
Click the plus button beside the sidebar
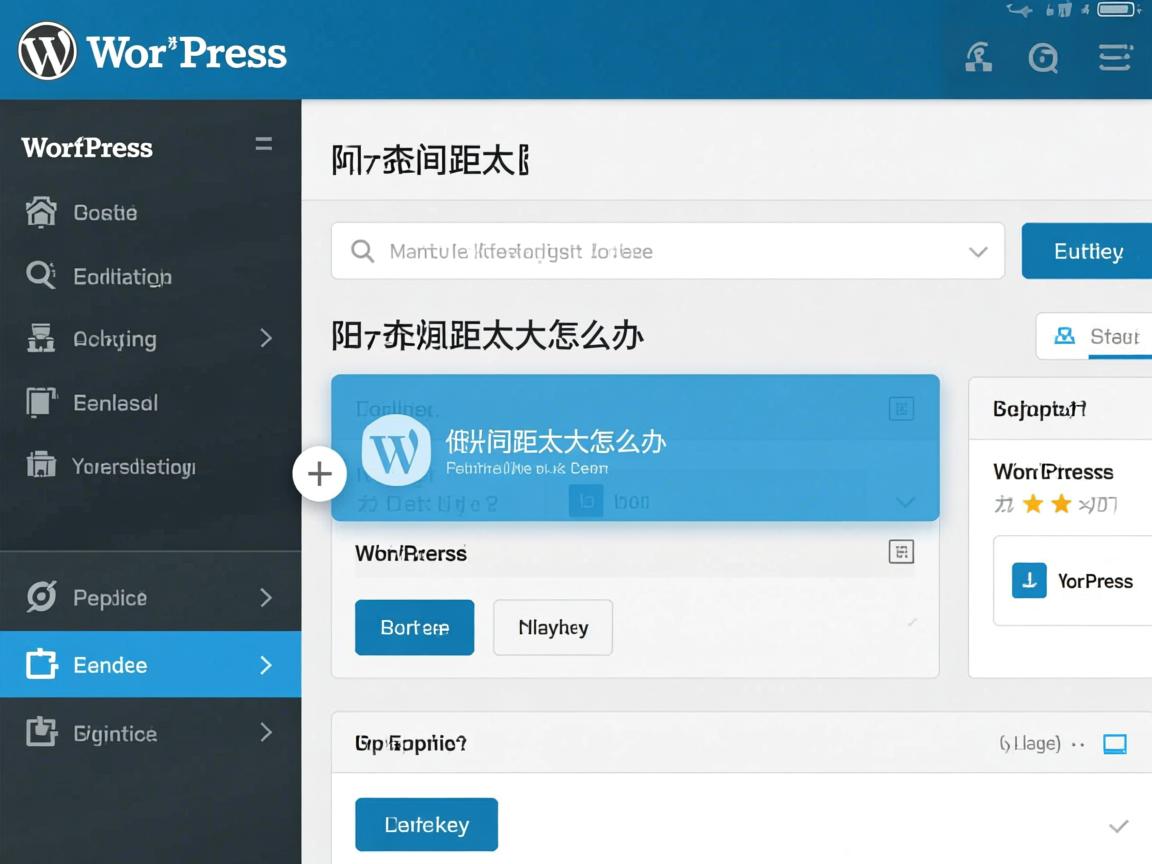click(x=319, y=474)
